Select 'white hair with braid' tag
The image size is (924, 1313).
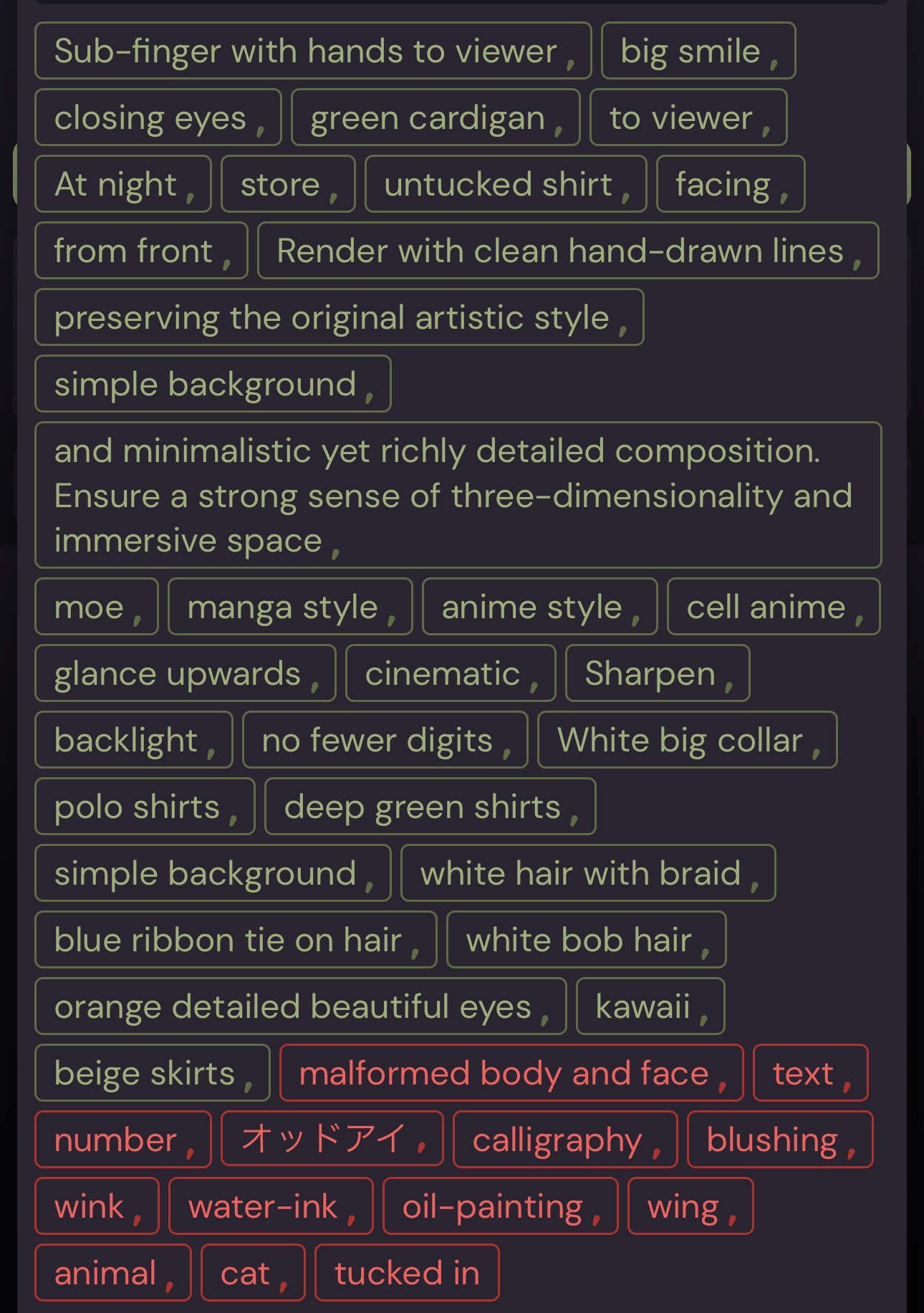tap(588, 873)
